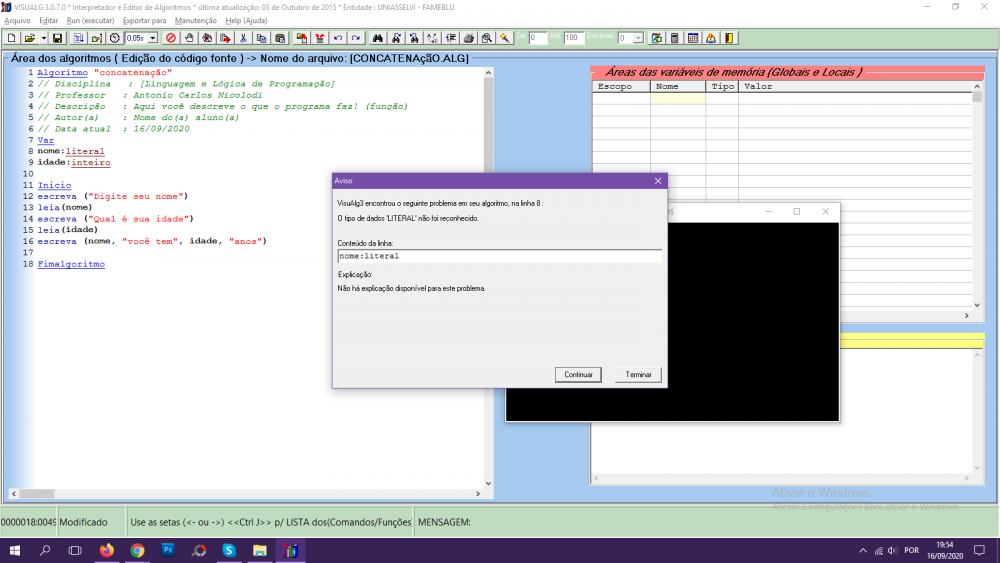This screenshot has height=563, width=1000.
Task: Open Firefox from the Windows taskbar
Action: 107,550
